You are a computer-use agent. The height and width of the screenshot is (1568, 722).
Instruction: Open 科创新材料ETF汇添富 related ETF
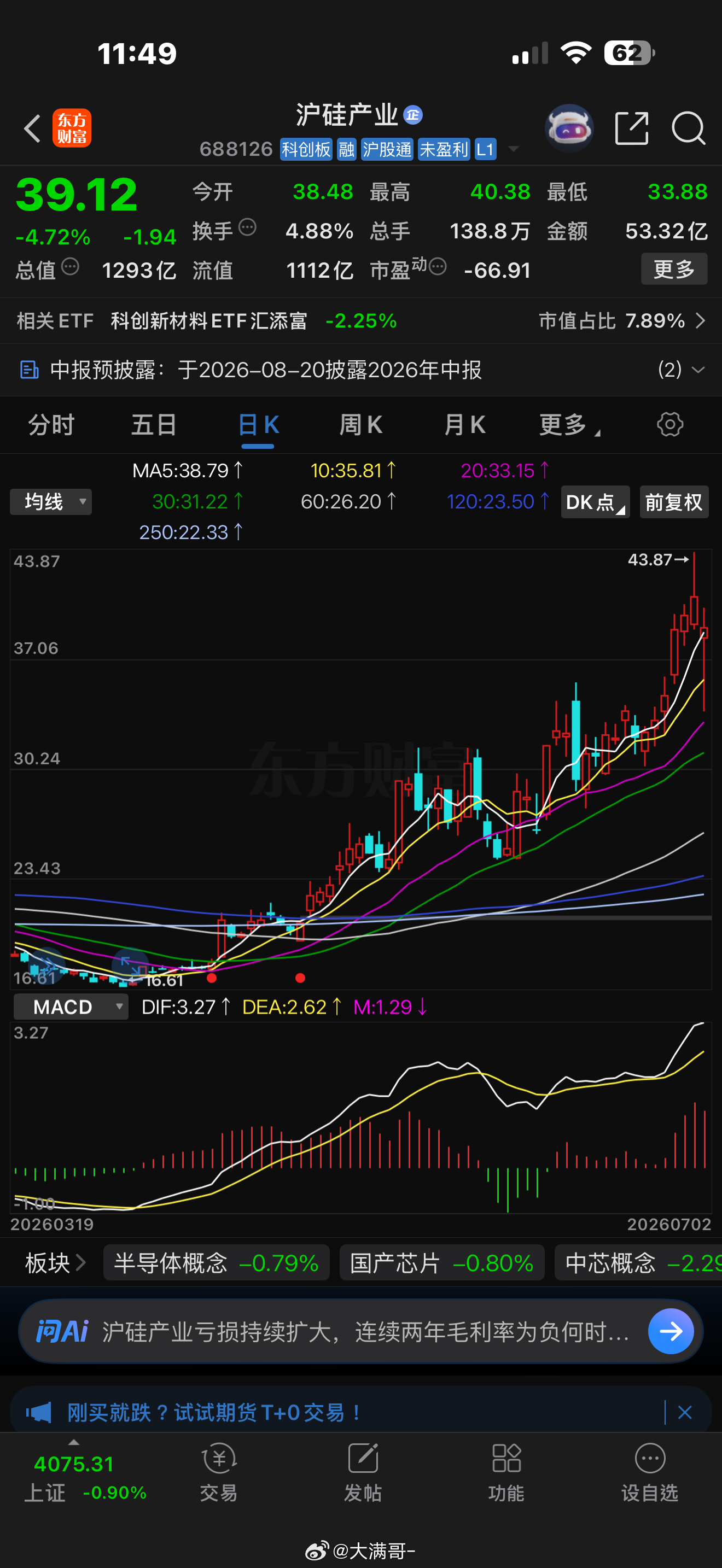pyautogui.click(x=209, y=321)
